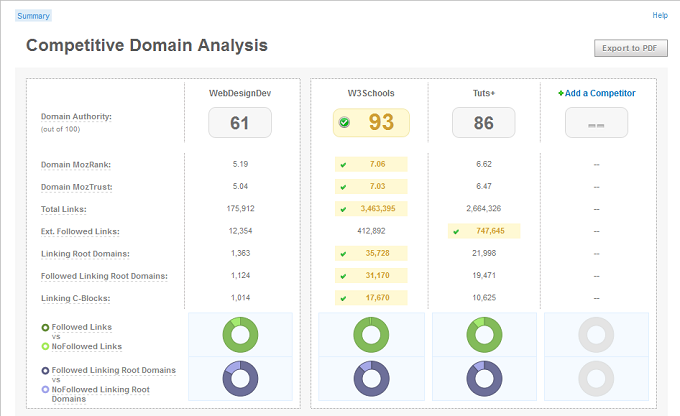The height and width of the screenshot is (416, 680).
Task: Click the Ext. Followed Links label
Action: (80, 232)
